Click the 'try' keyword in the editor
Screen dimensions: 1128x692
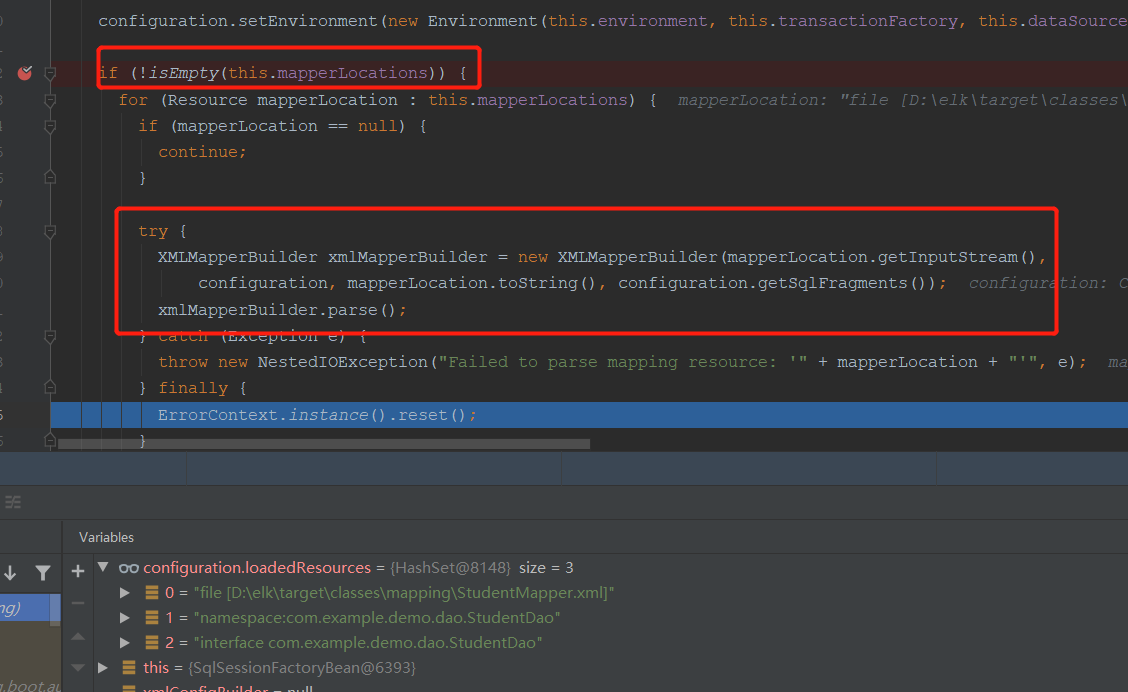(153, 231)
